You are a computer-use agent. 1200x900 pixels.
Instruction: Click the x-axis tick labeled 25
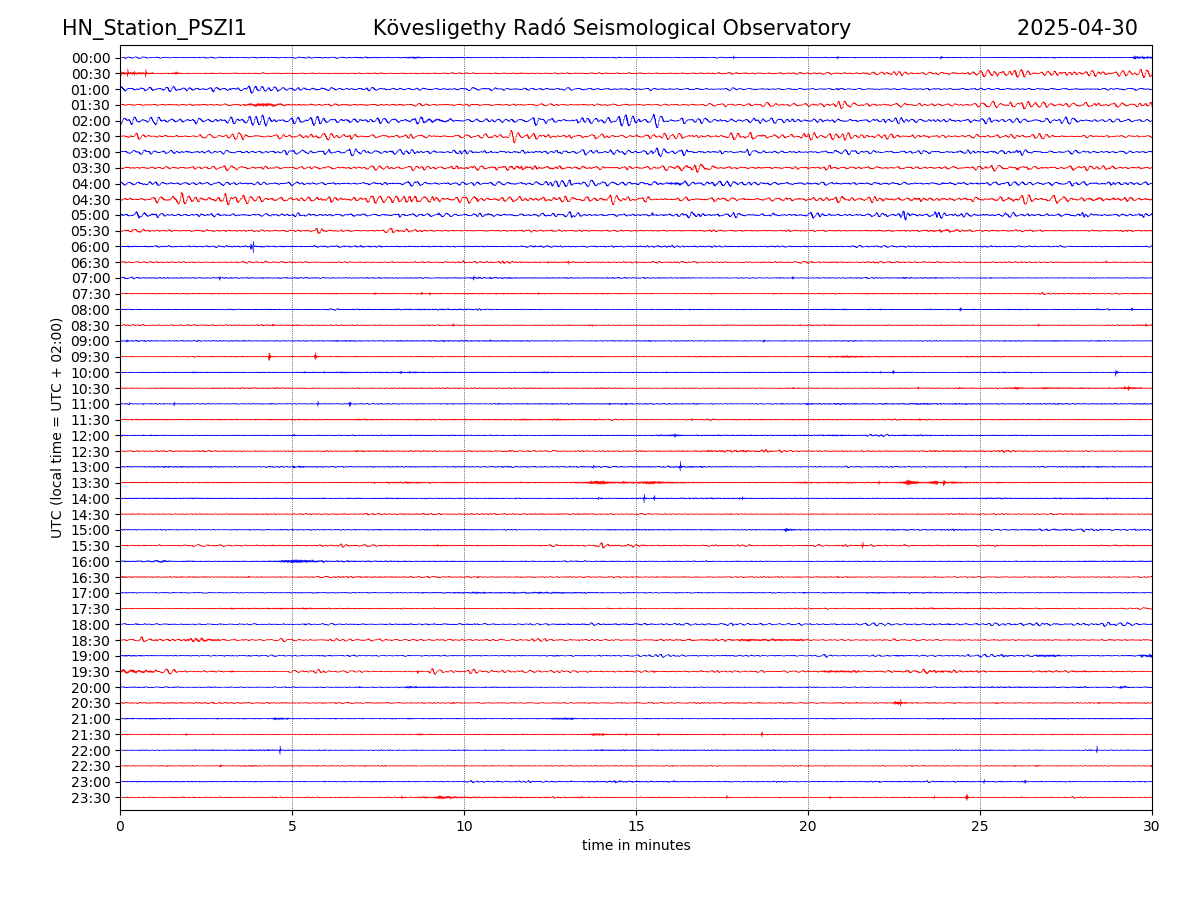pos(980,827)
